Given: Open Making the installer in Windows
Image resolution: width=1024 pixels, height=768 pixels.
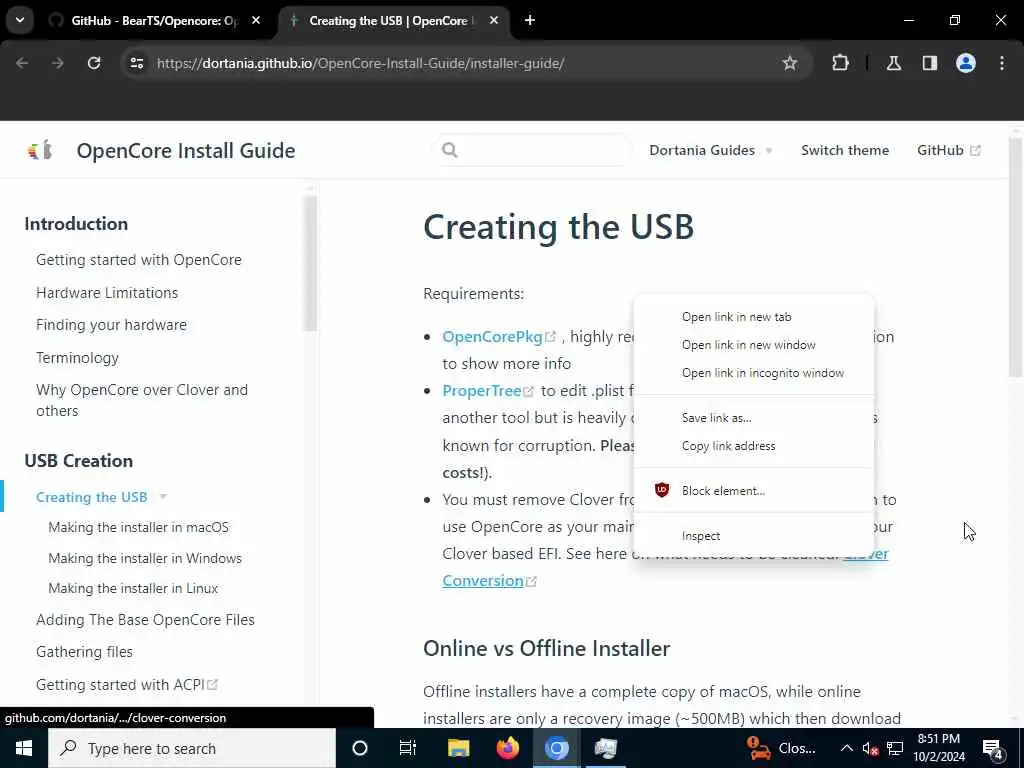Looking at the screenshot, I should (x=145, y=558).
